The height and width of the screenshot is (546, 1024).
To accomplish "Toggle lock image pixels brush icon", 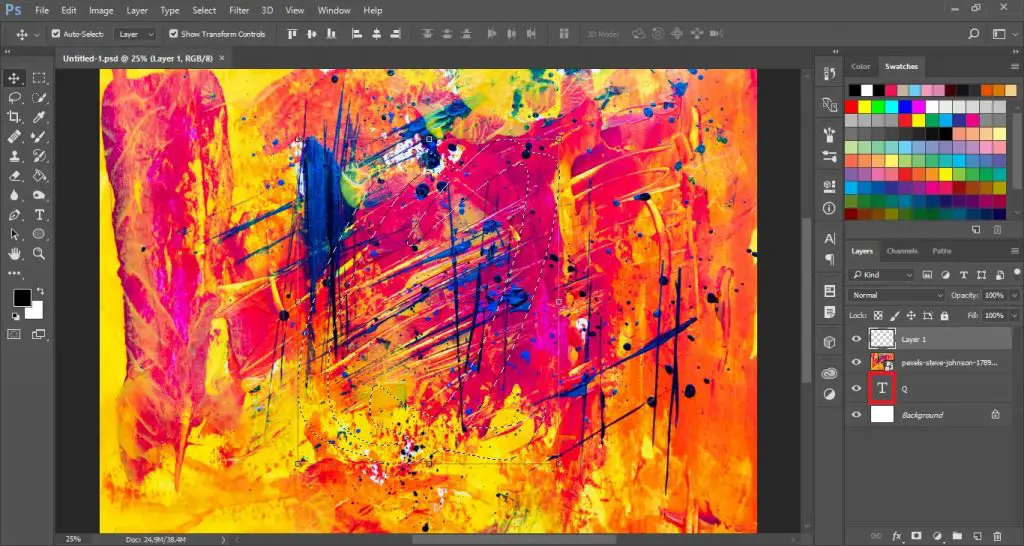I will (x=895, y=315).
